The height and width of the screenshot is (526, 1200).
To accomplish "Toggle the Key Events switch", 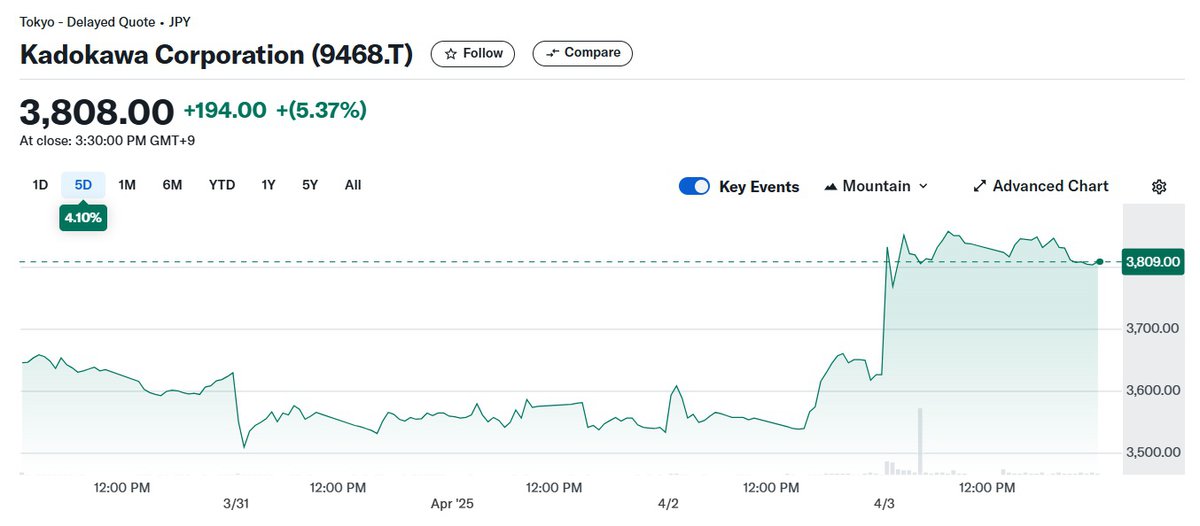I will pyautogui.click(x=694, y=186).
